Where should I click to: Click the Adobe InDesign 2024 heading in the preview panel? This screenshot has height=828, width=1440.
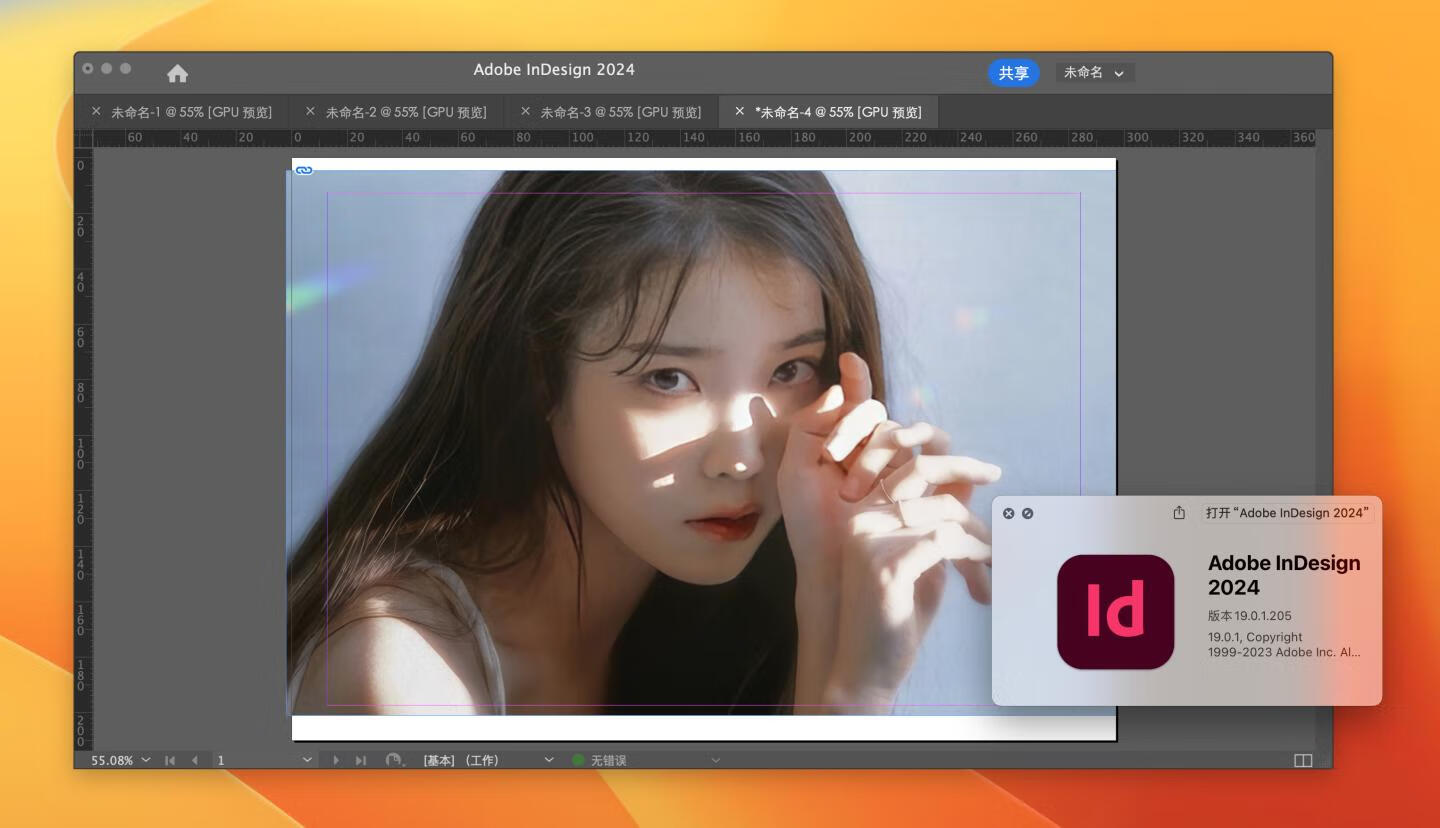[1284, 575]
